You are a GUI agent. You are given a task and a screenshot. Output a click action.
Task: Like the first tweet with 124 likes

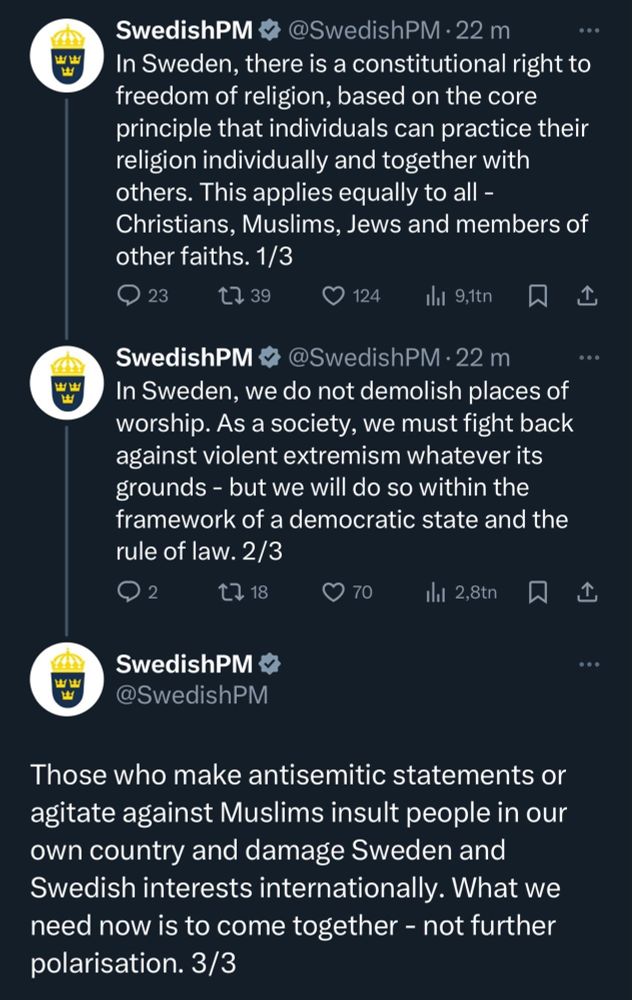pos(351,296)
